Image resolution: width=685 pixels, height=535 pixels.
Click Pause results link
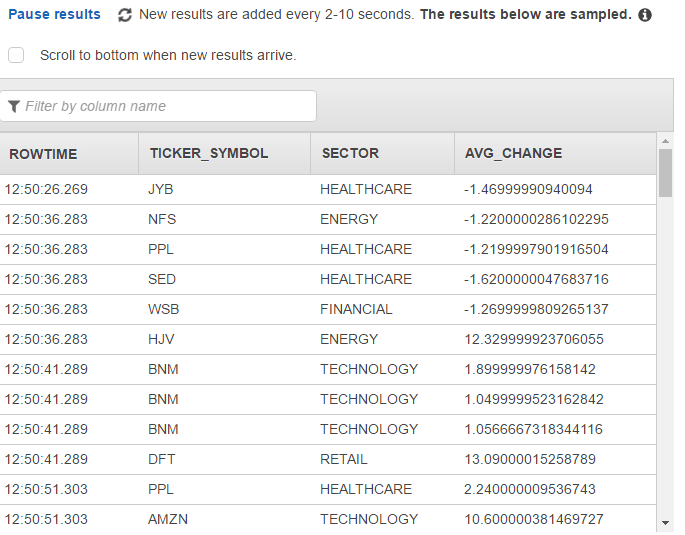point(54,14)
